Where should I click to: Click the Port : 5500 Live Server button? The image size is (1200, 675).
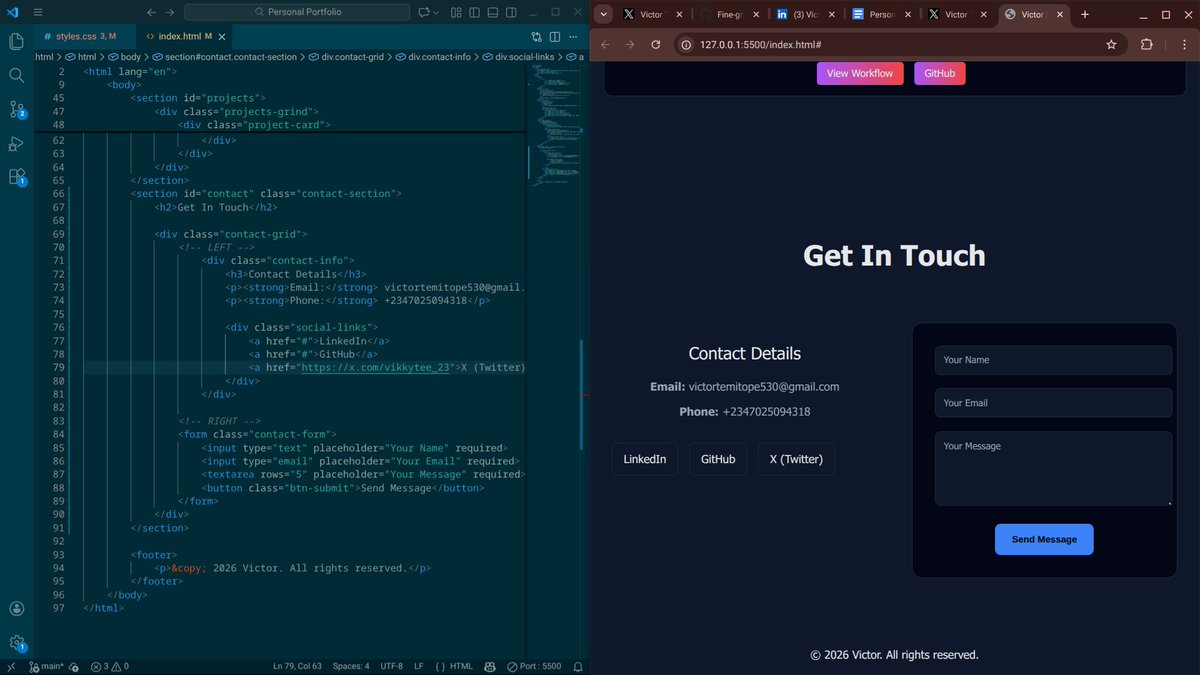point(534,666)
